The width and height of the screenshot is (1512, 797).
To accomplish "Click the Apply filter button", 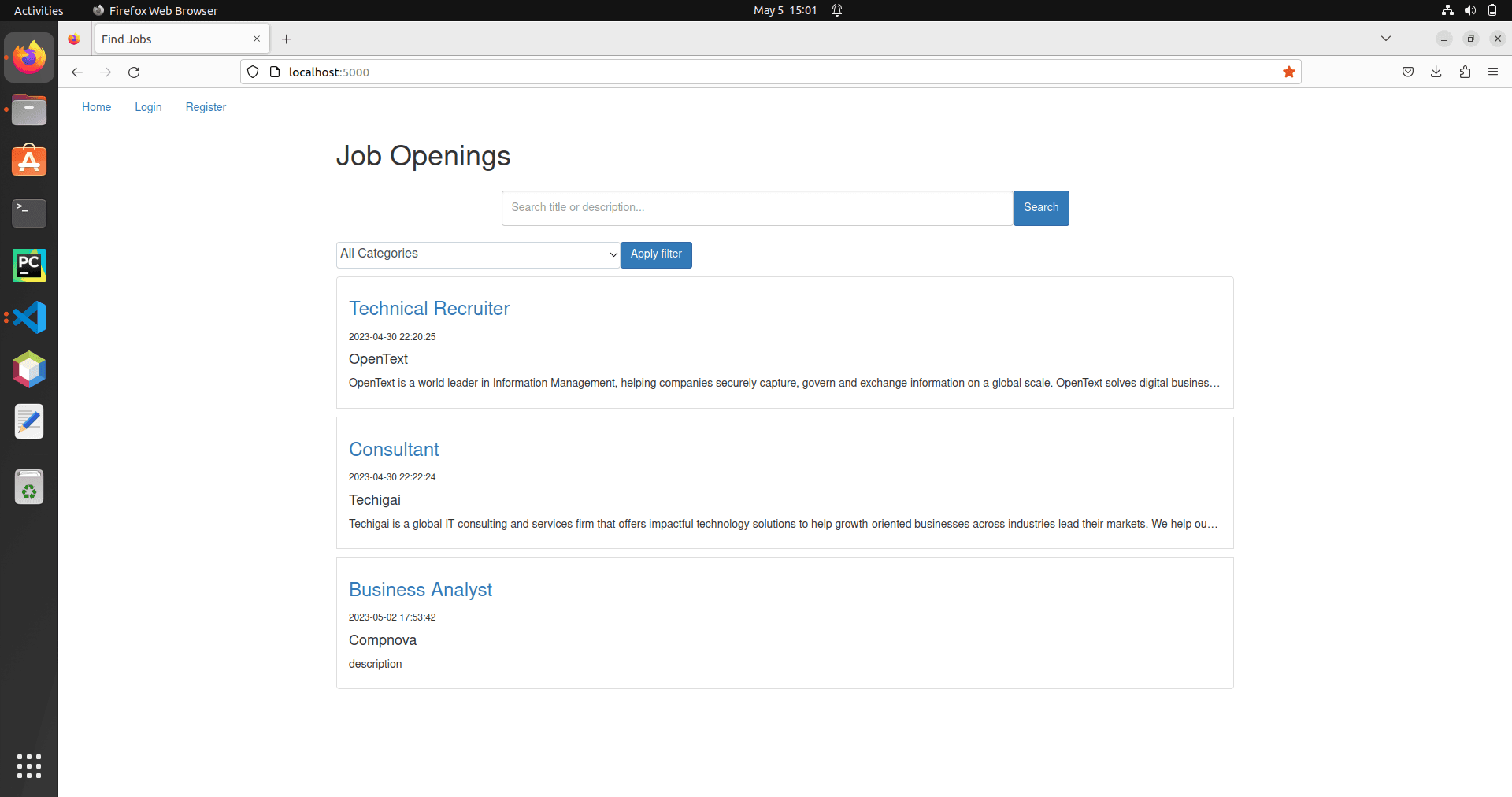I will [x=655, y=254].
